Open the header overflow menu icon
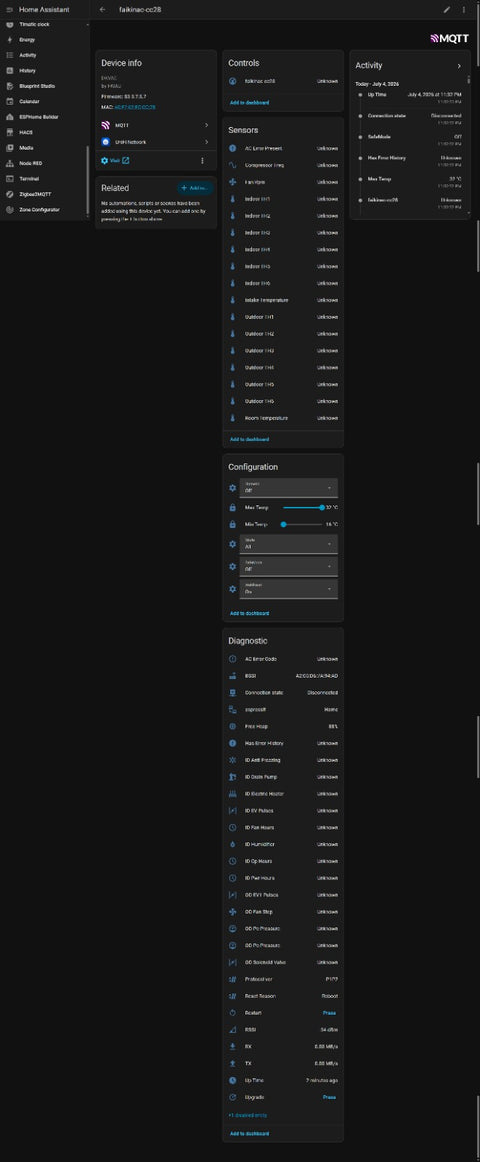Screen dimensions: 480x1162 coord(464,10)
